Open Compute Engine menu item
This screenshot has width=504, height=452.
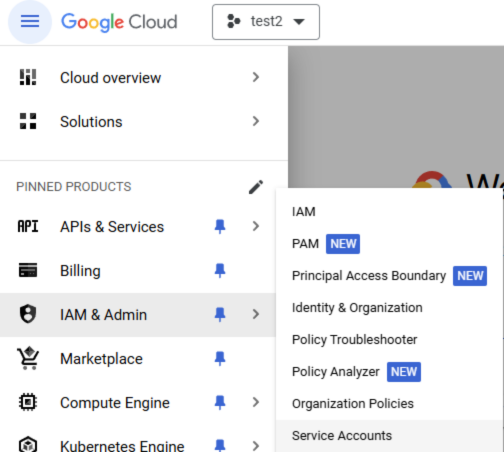[x=115, y=403]
